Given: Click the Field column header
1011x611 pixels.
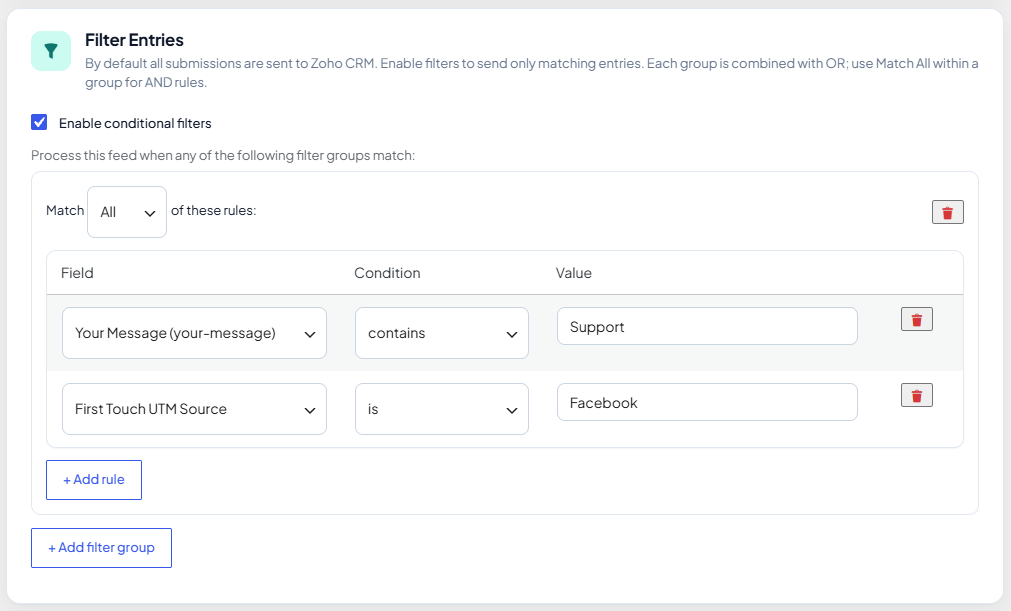Looking at the screenshot, I should [77, 273].
